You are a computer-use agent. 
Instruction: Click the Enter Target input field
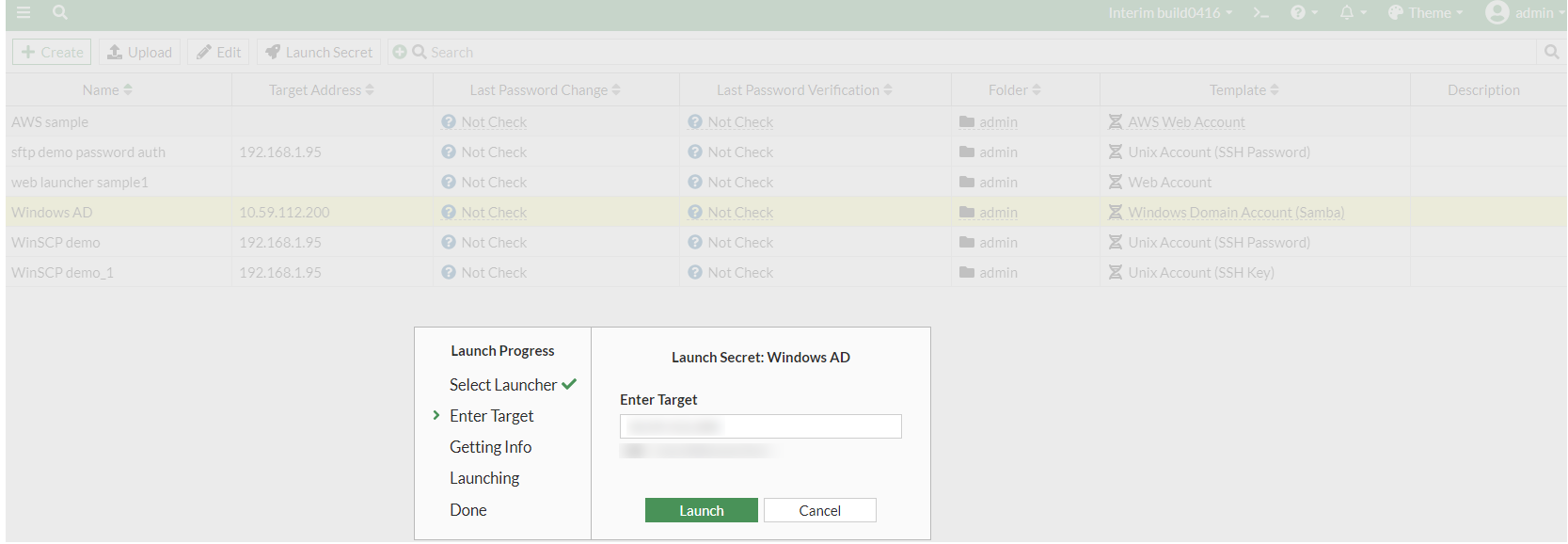(760, 426)
